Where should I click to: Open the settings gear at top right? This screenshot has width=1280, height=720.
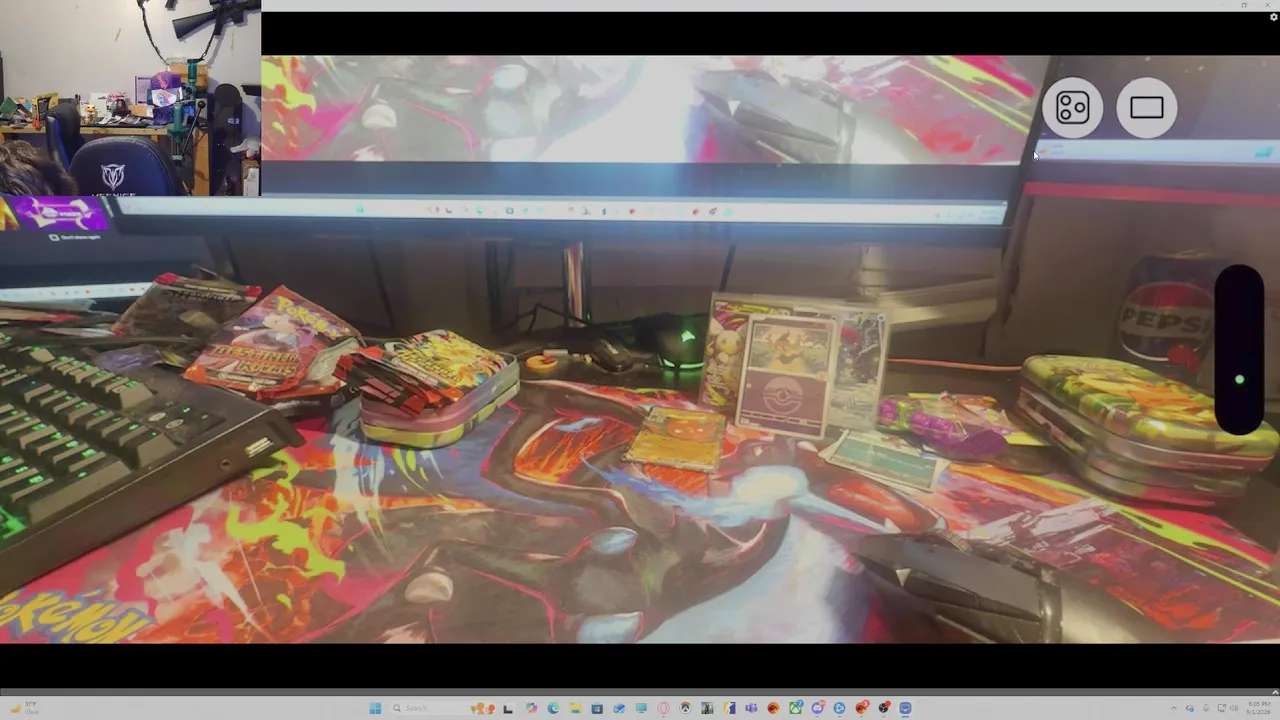click(1273, 17)
